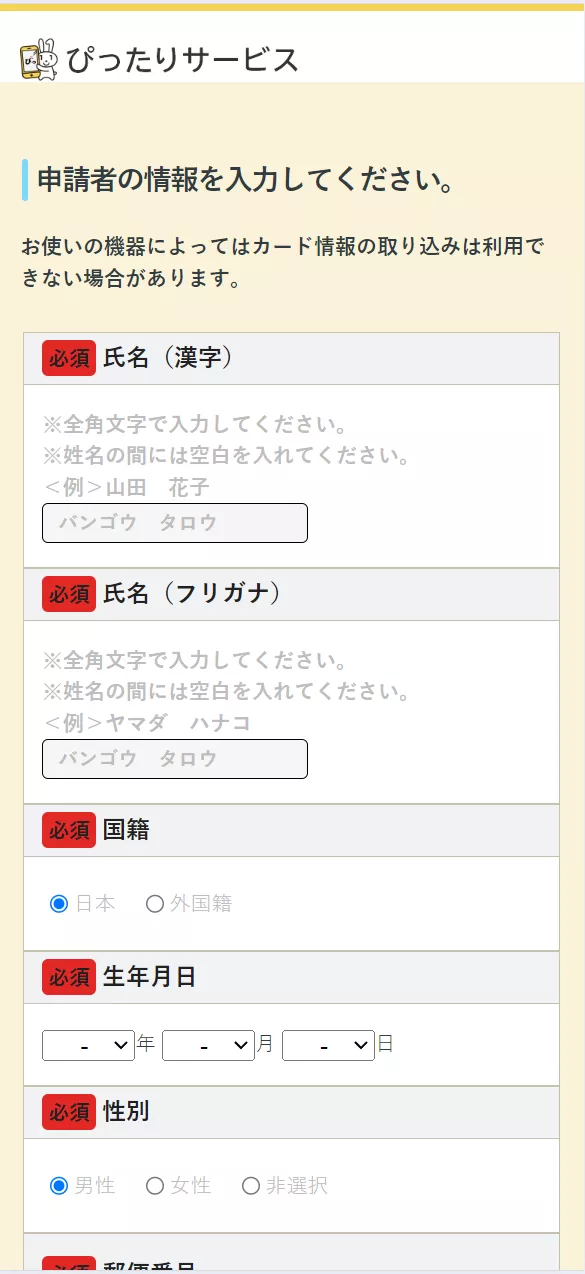Open the birth year dropdown
Image resolution: width=585 pixels, height=1274 pixels.
point(88,1044)
